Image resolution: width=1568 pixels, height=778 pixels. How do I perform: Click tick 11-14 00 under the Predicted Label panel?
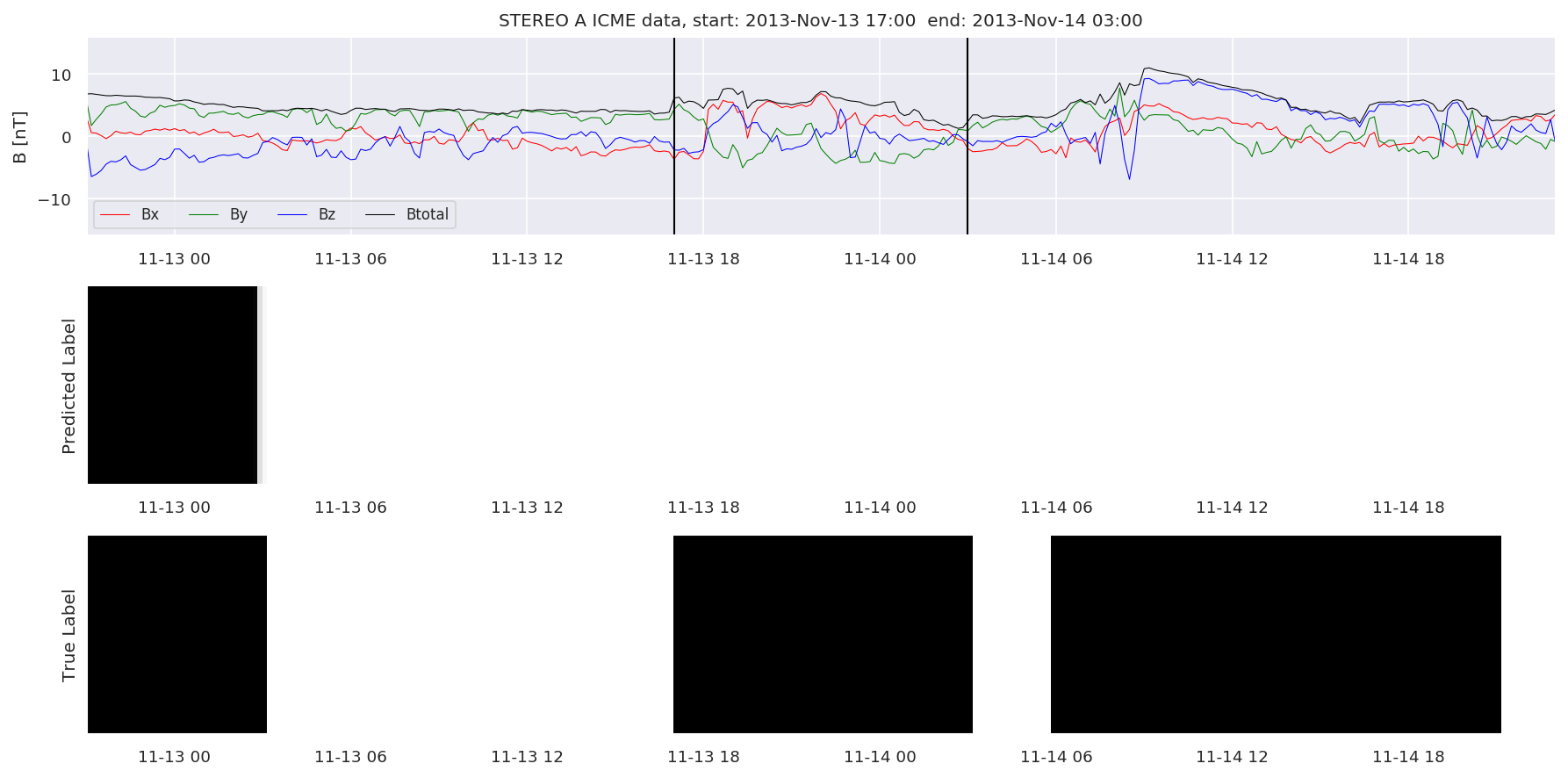(x=880, y=508)
